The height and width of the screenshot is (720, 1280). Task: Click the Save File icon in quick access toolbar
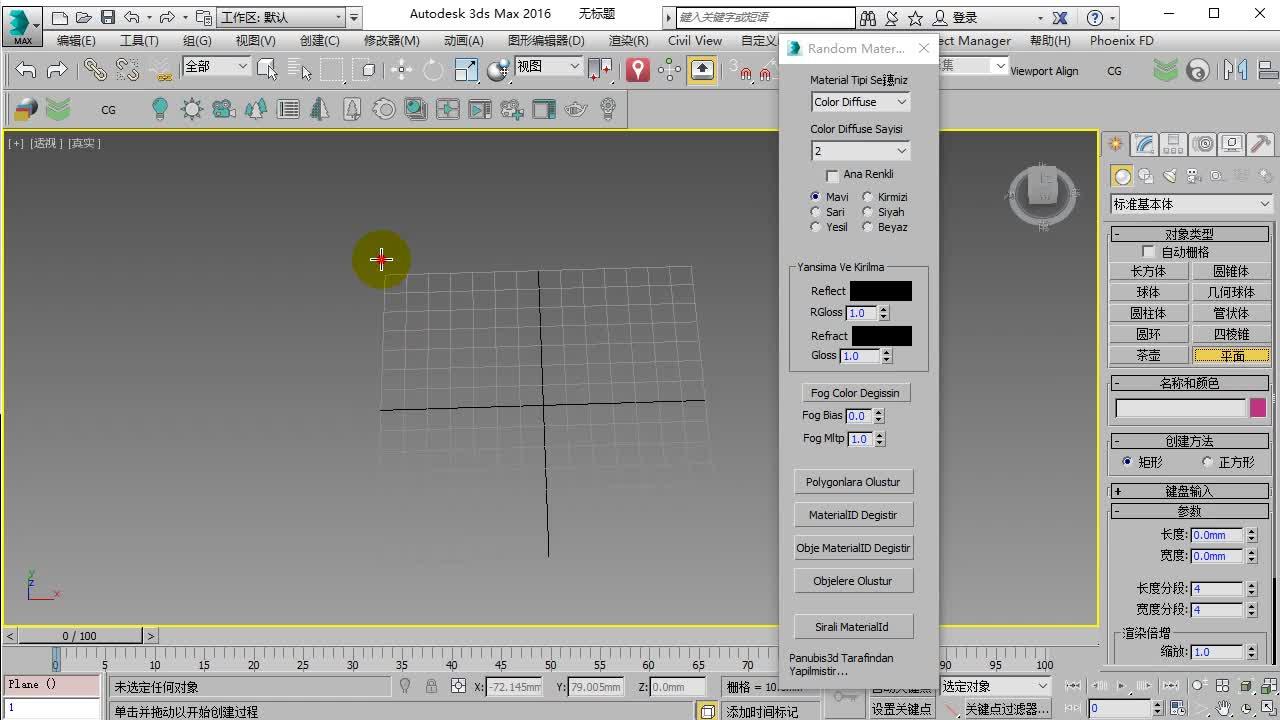[107, 17]
